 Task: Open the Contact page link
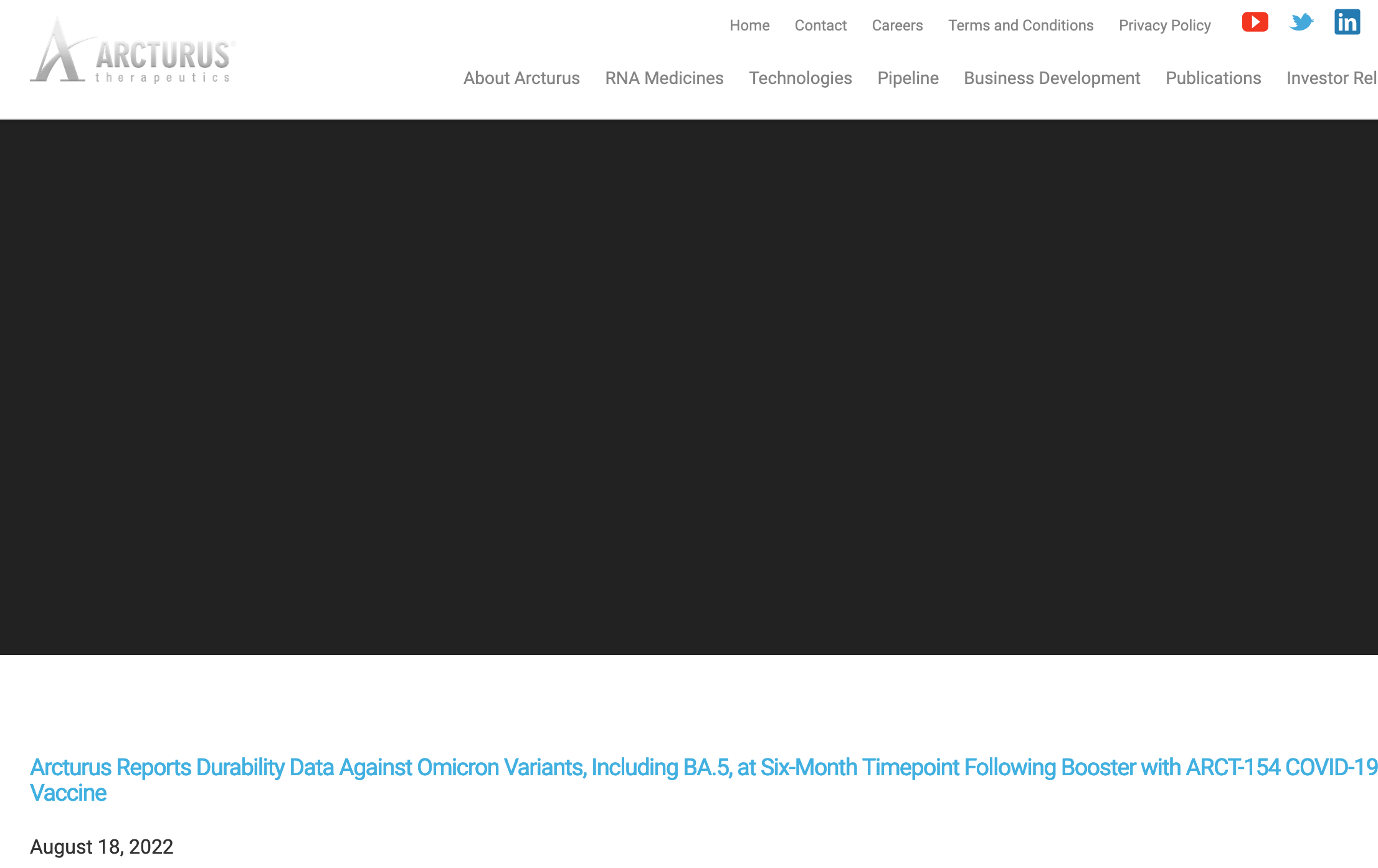point(820,26)
